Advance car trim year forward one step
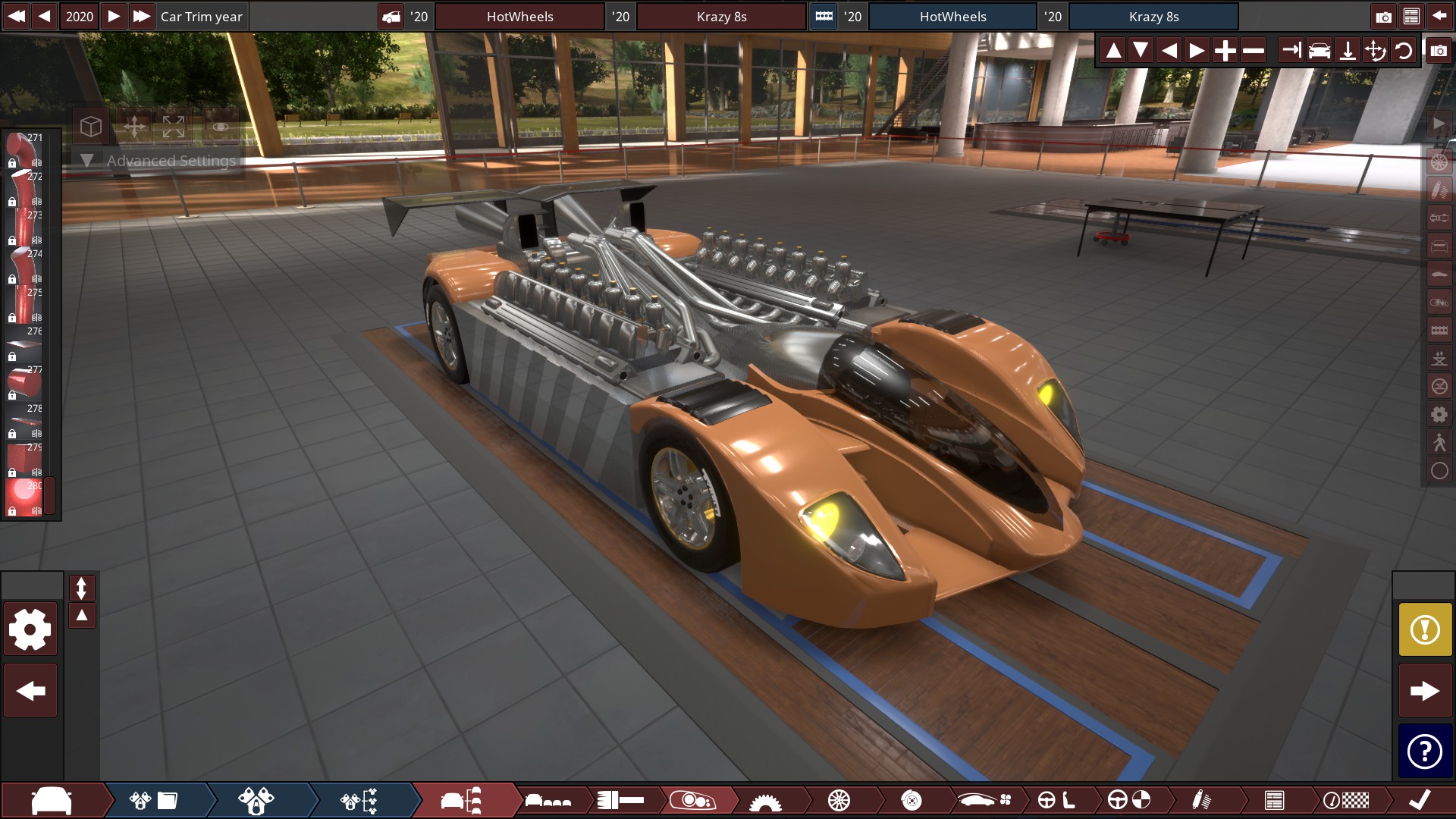This screenshot has height=819, width=1456. (114, 17)
